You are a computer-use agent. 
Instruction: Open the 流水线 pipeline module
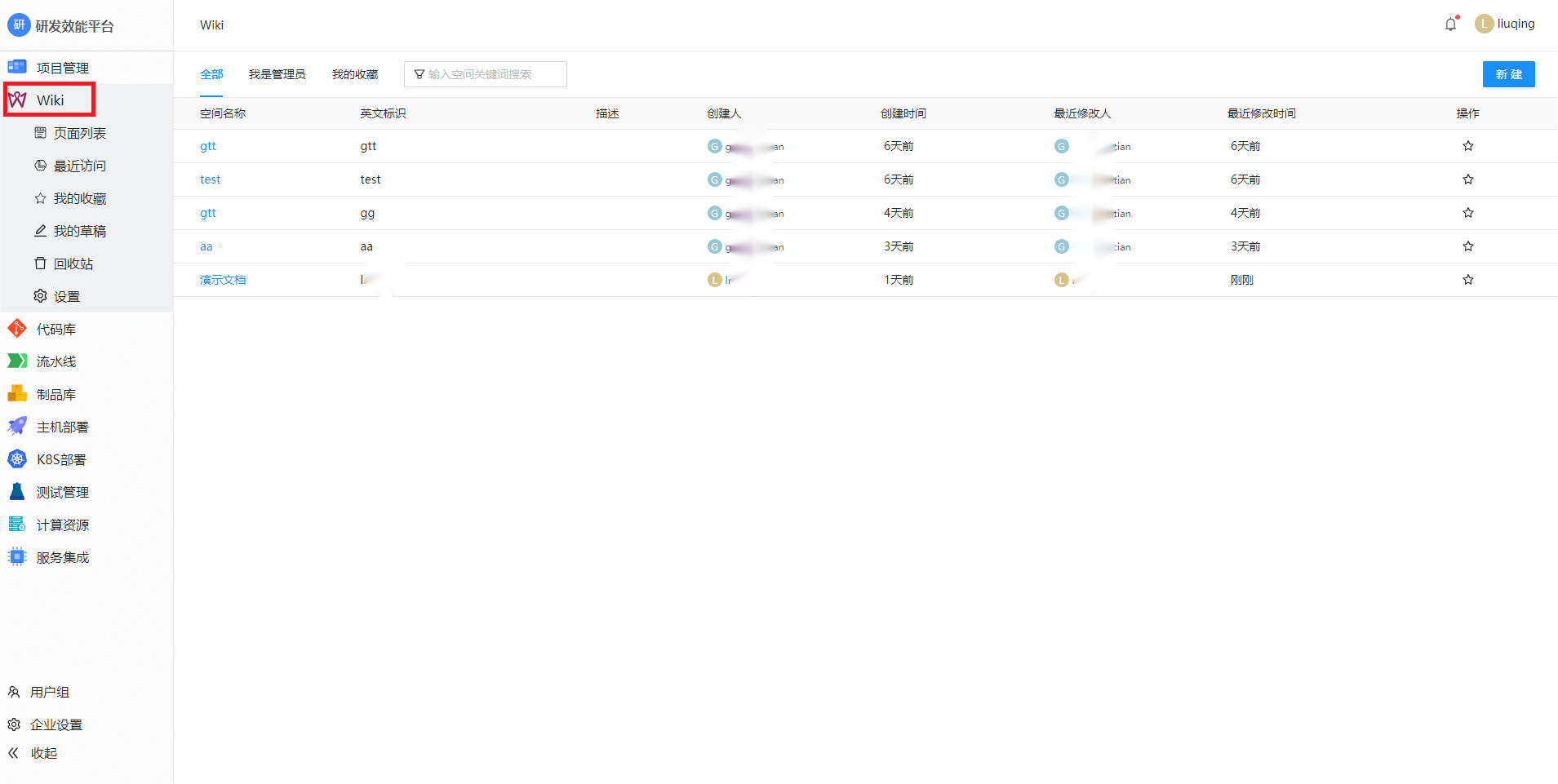click(55, 361)
